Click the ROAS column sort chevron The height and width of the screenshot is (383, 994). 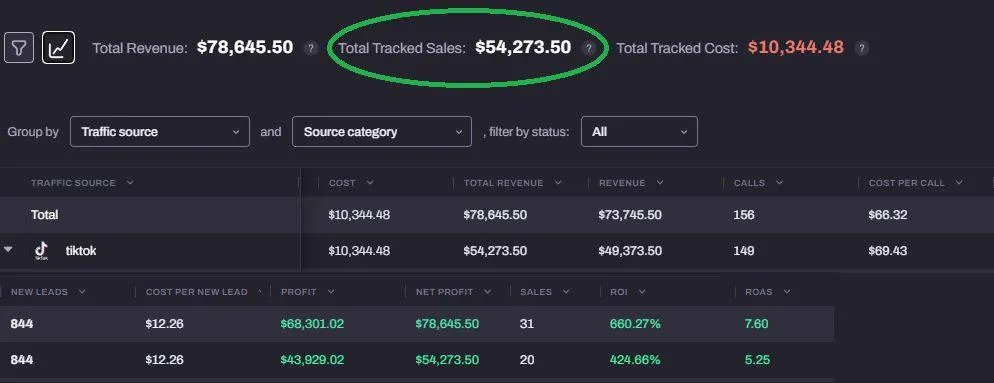point(787,292)
